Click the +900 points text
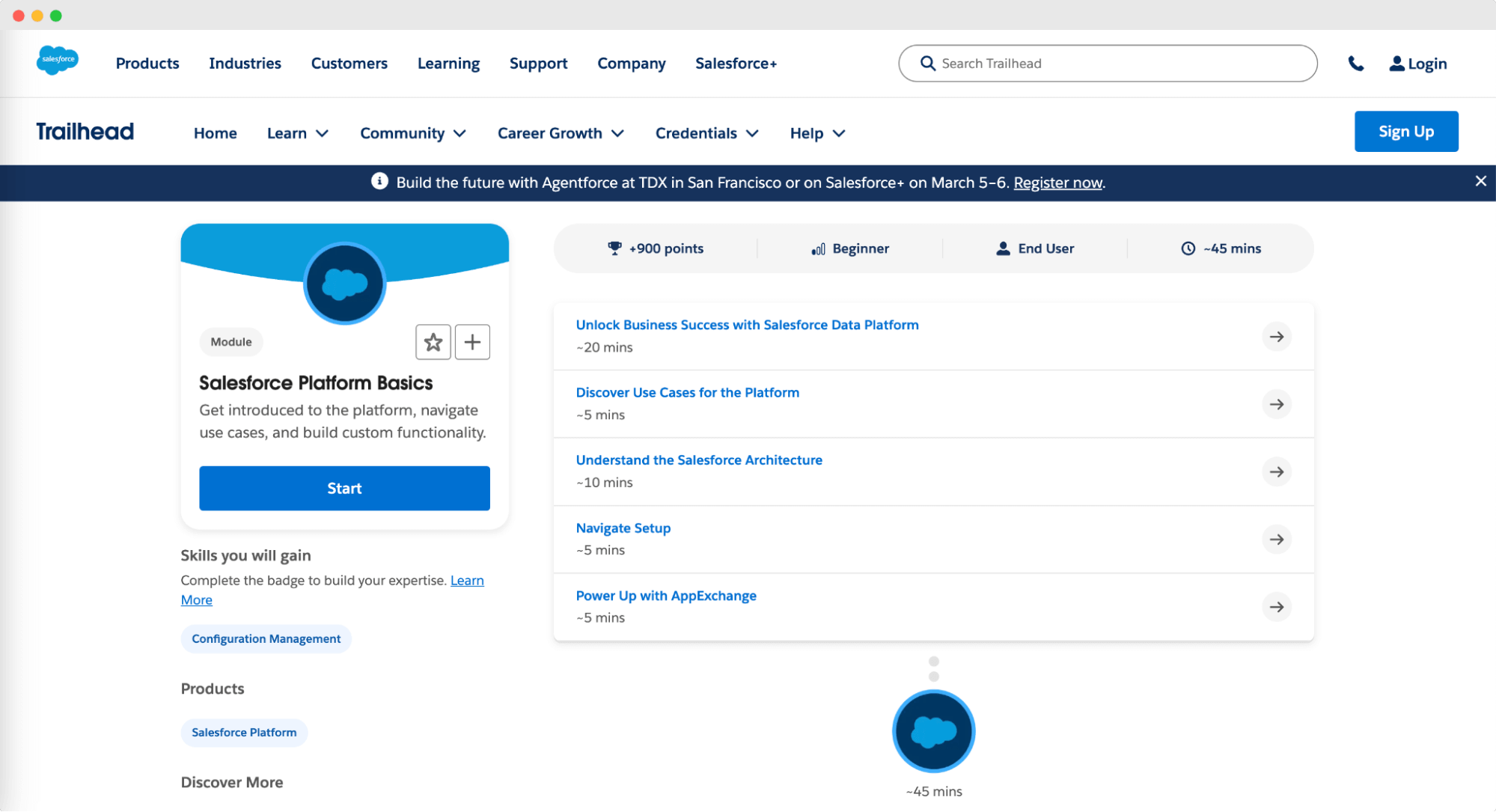The height and width of the screenshot is (812, 1496). pos(666,248)
